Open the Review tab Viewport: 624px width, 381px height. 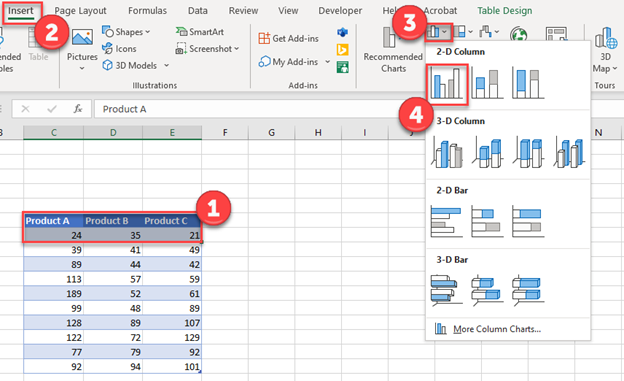tap(243, 11)
